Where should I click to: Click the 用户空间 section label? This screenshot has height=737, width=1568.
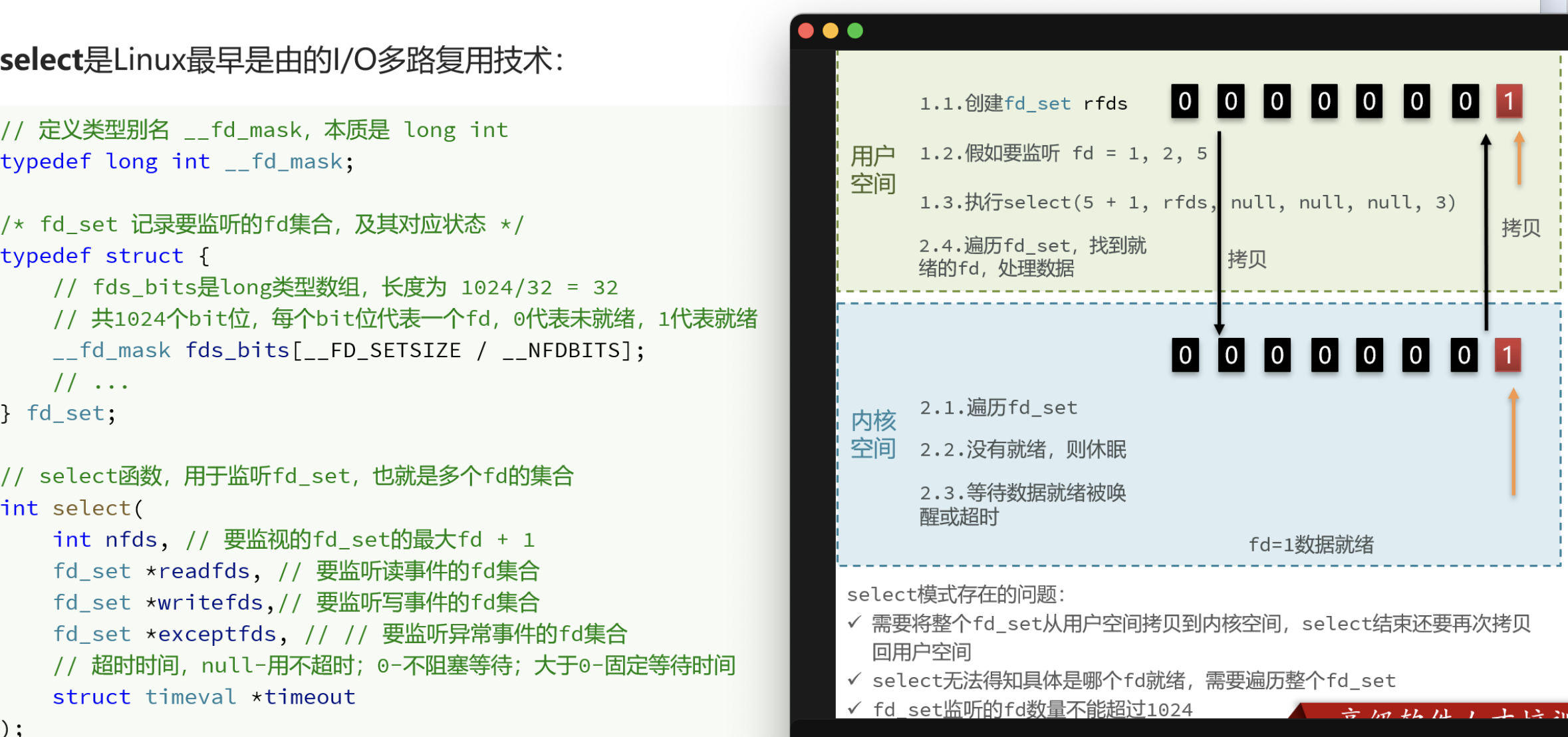[873, 170]
